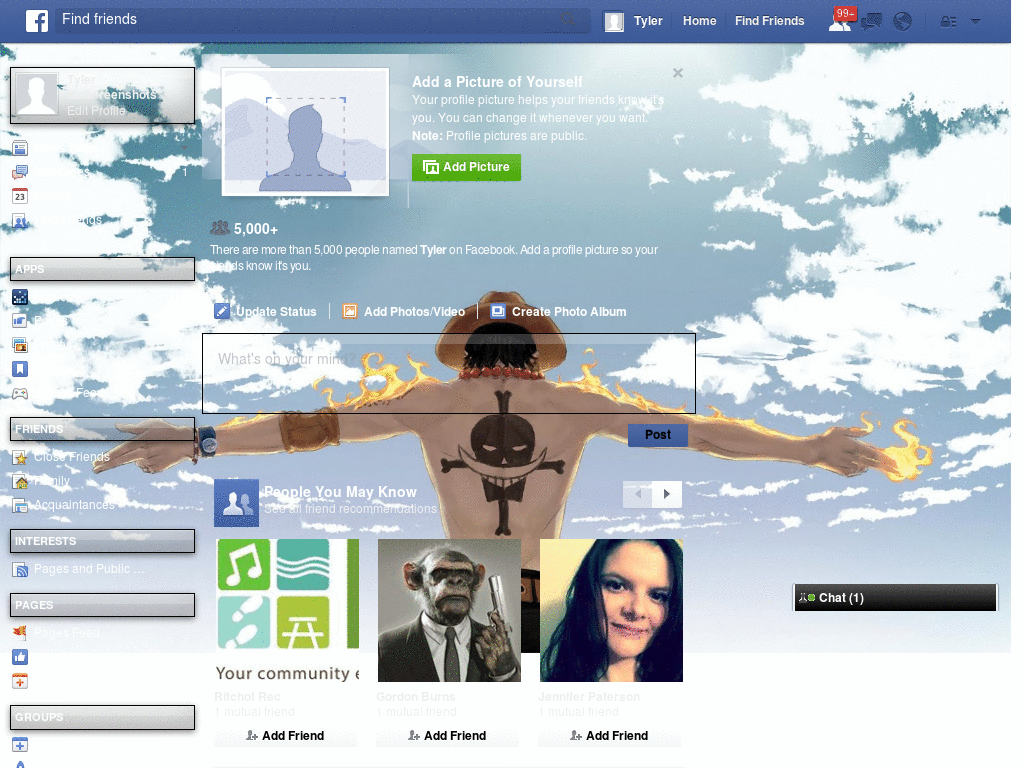Click the Games controller icon

tap(20, 393)
